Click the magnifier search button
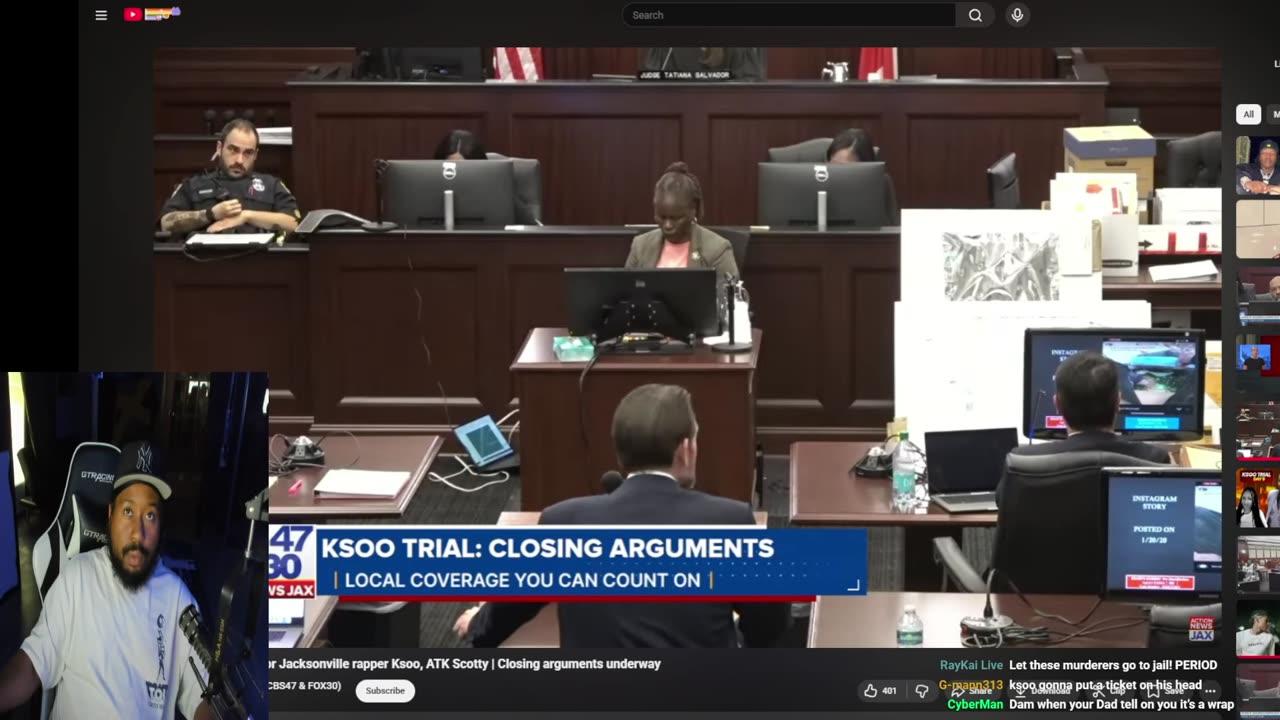 (975, 15)
